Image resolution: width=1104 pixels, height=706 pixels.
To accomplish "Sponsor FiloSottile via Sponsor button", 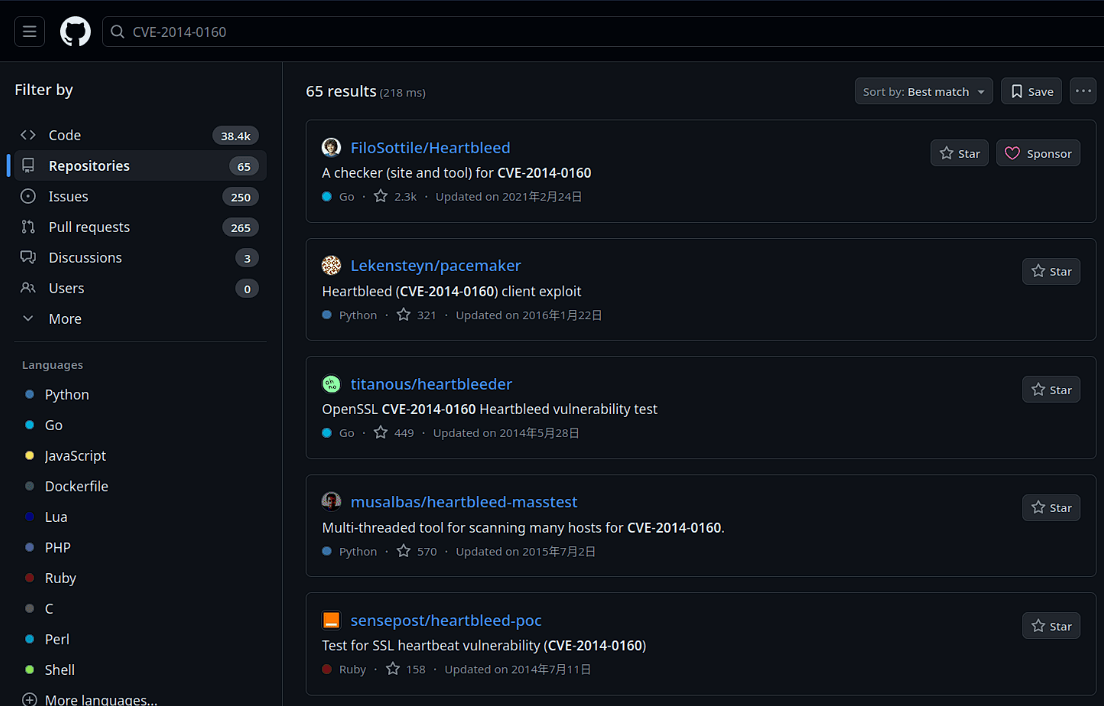I will point(1038,153).
